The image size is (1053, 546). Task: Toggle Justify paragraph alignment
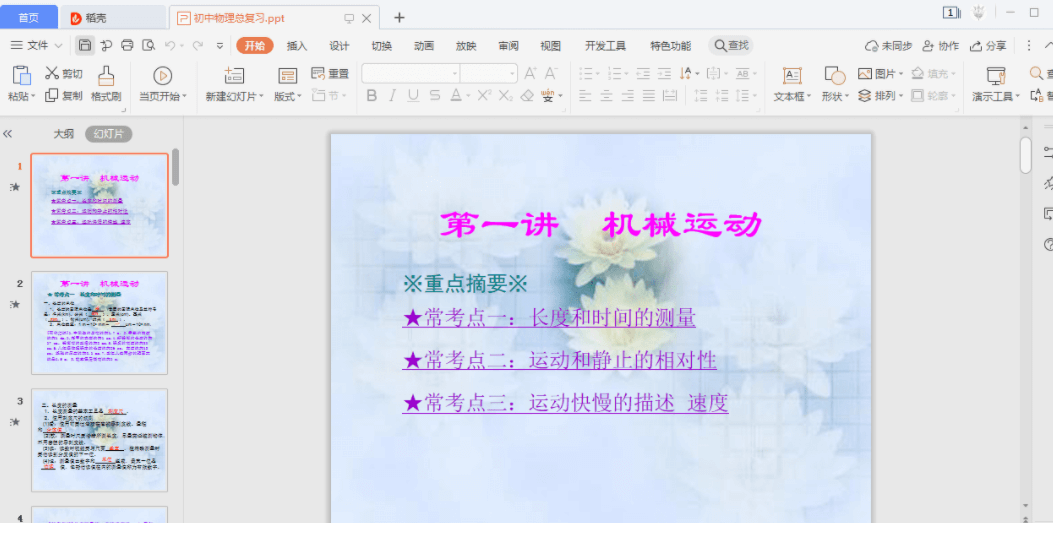click(x=649, y=95)
